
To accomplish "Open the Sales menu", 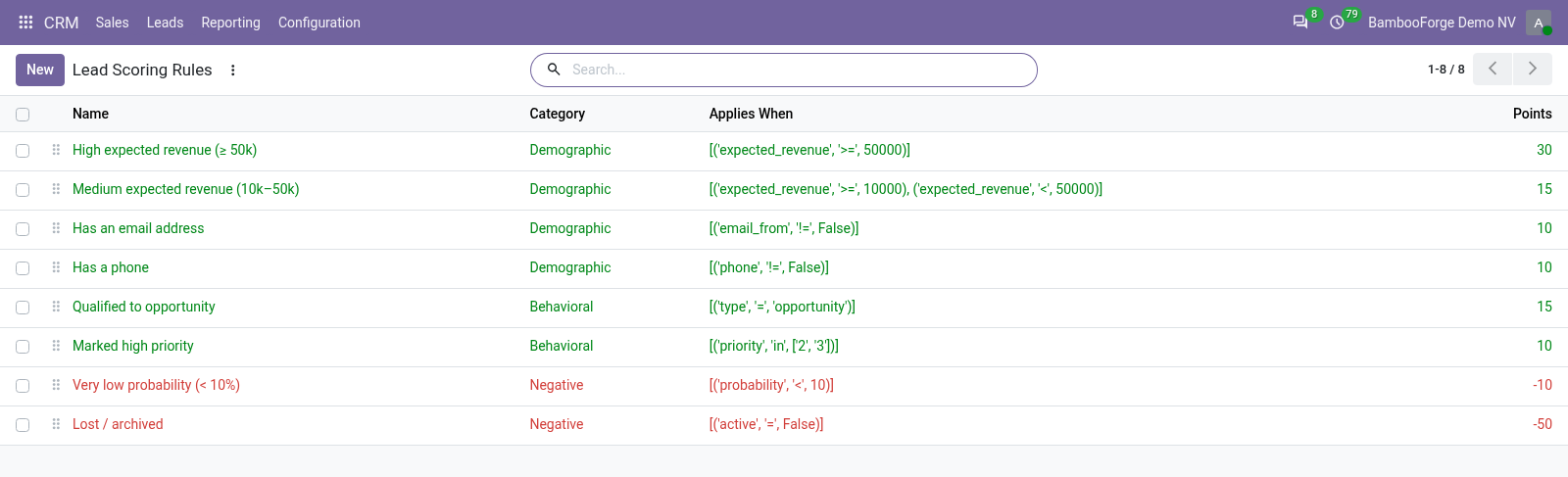I will 112,23.
